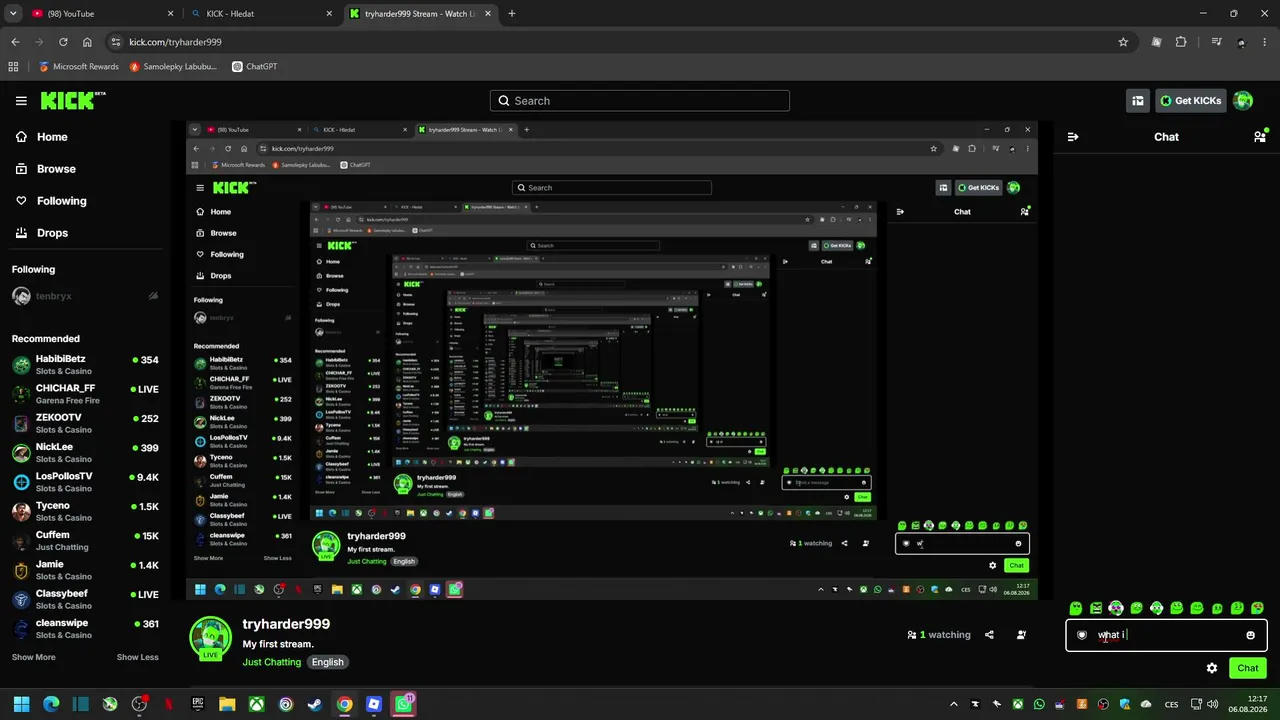This screenshot has width=1280, height=720.
Task: Click the tryharder999 channel avatar
Action: [211, 637]
